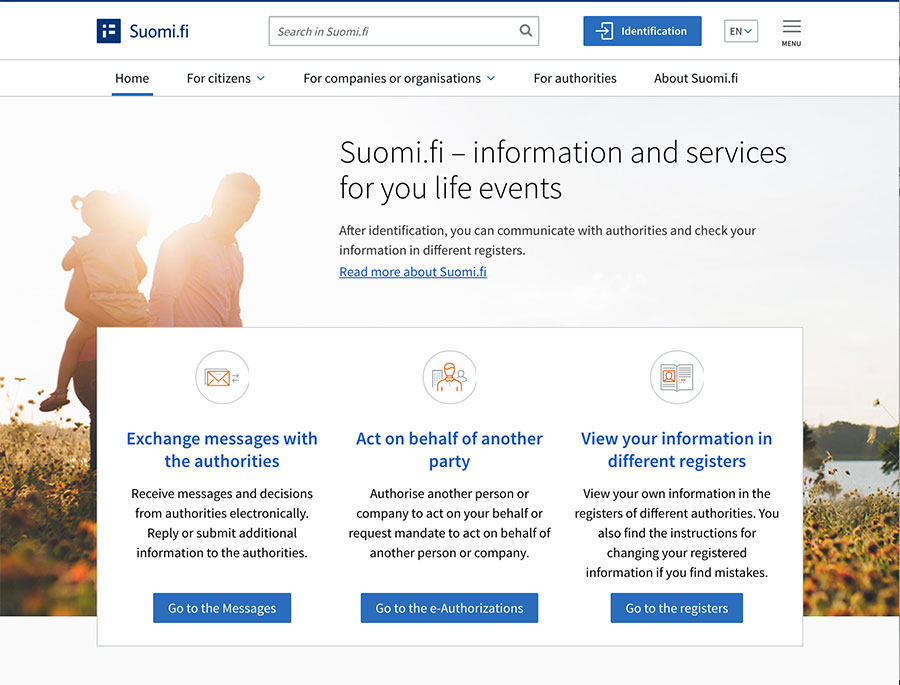
Task: Expand the For citizens menu
Action: (226, 78)
